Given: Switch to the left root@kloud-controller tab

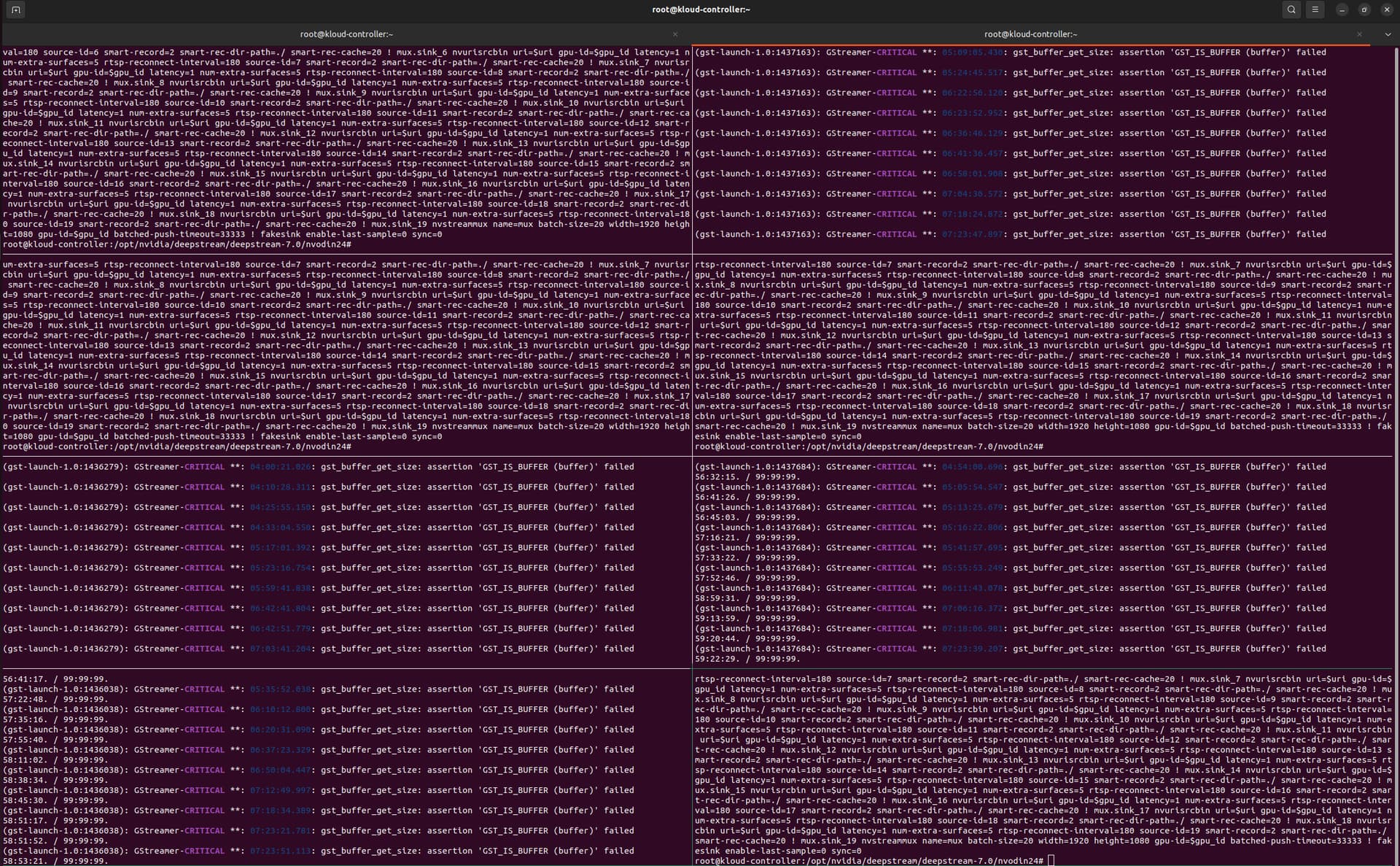Looking at the screenshot, I should click(x=346, y=34).
